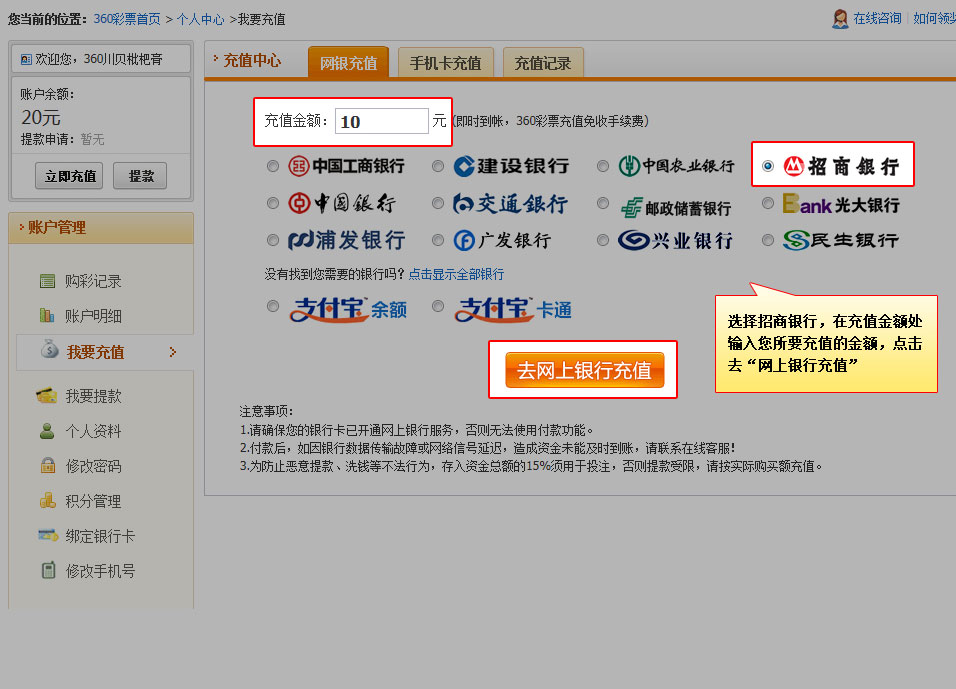This screenshot has width=956, height=689.
Task: Show all banks via 点击显示全部银行
Action: (456, 274)
